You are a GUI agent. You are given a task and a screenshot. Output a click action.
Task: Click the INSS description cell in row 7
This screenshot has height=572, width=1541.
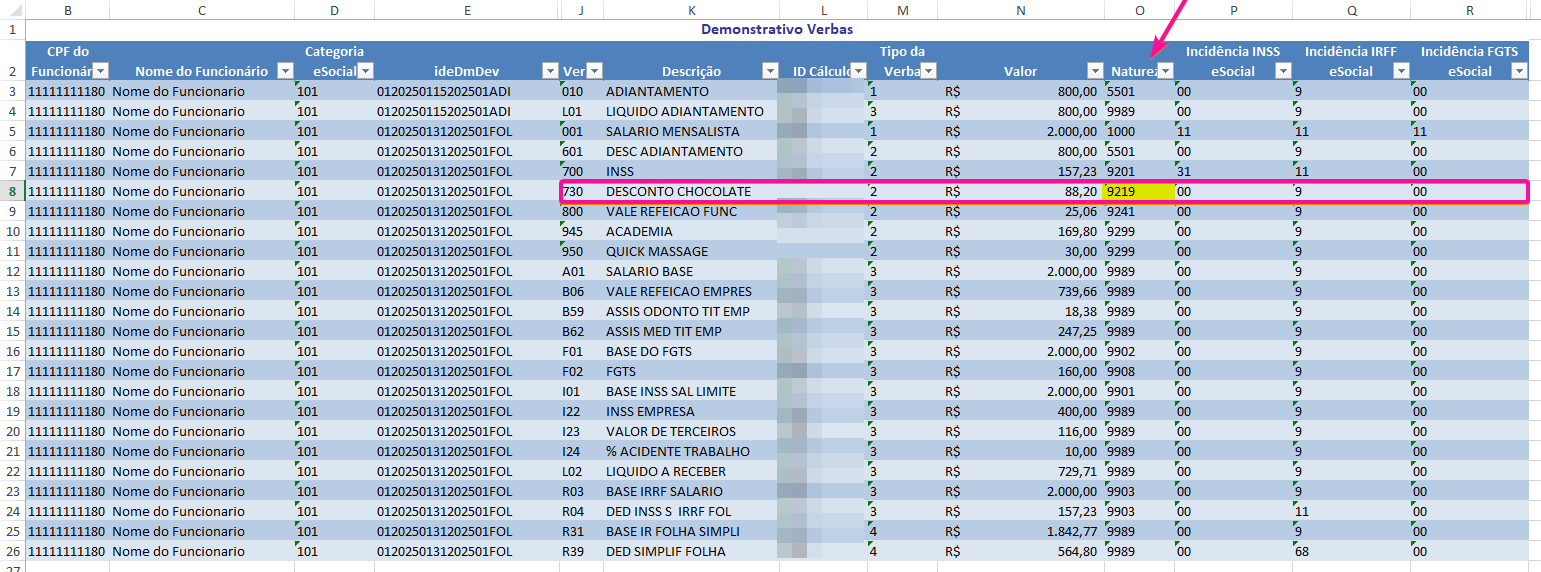tap(692, 171)
